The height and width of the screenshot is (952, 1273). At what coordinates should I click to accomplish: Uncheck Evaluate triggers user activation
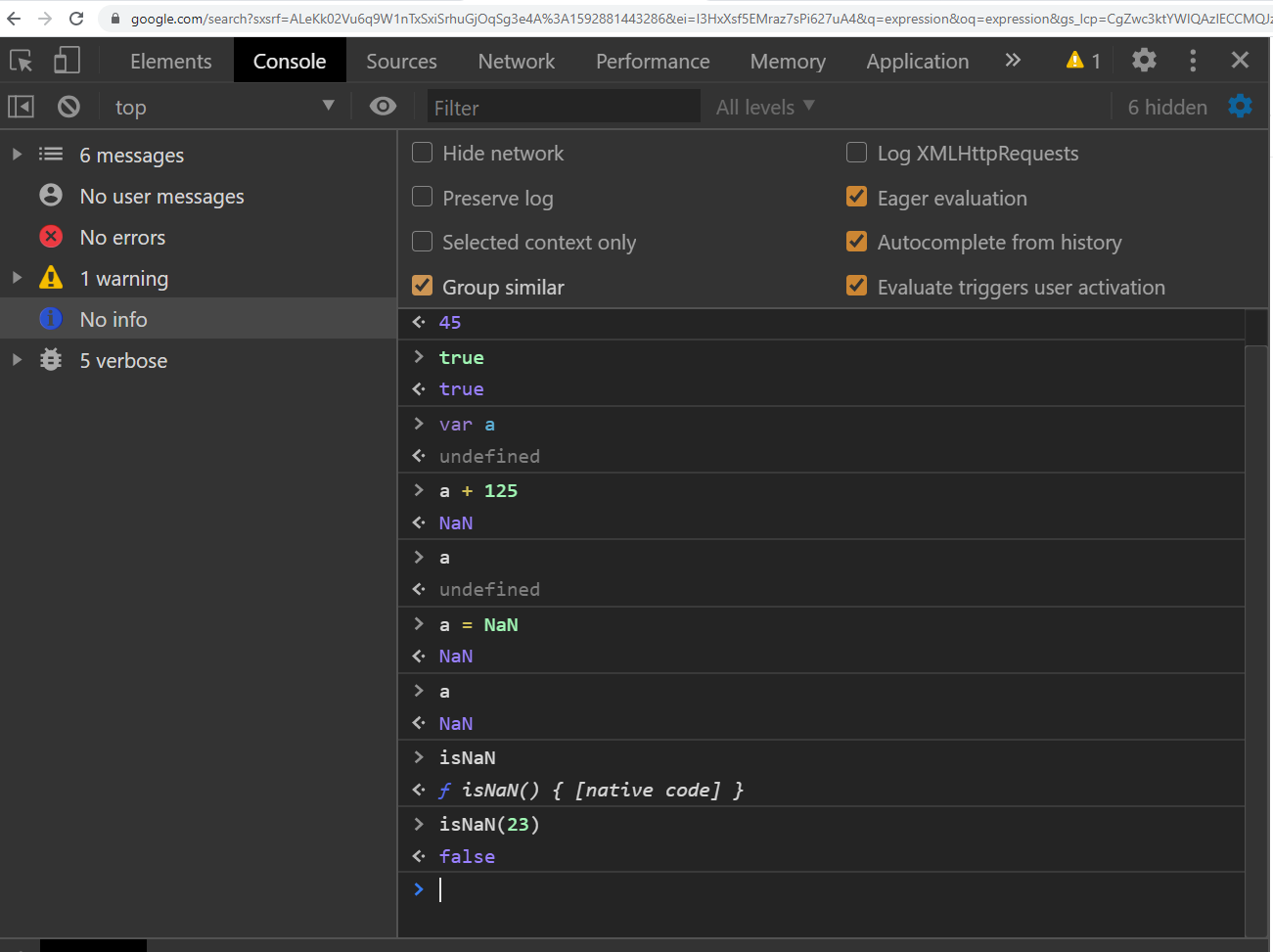coord(857,286)
